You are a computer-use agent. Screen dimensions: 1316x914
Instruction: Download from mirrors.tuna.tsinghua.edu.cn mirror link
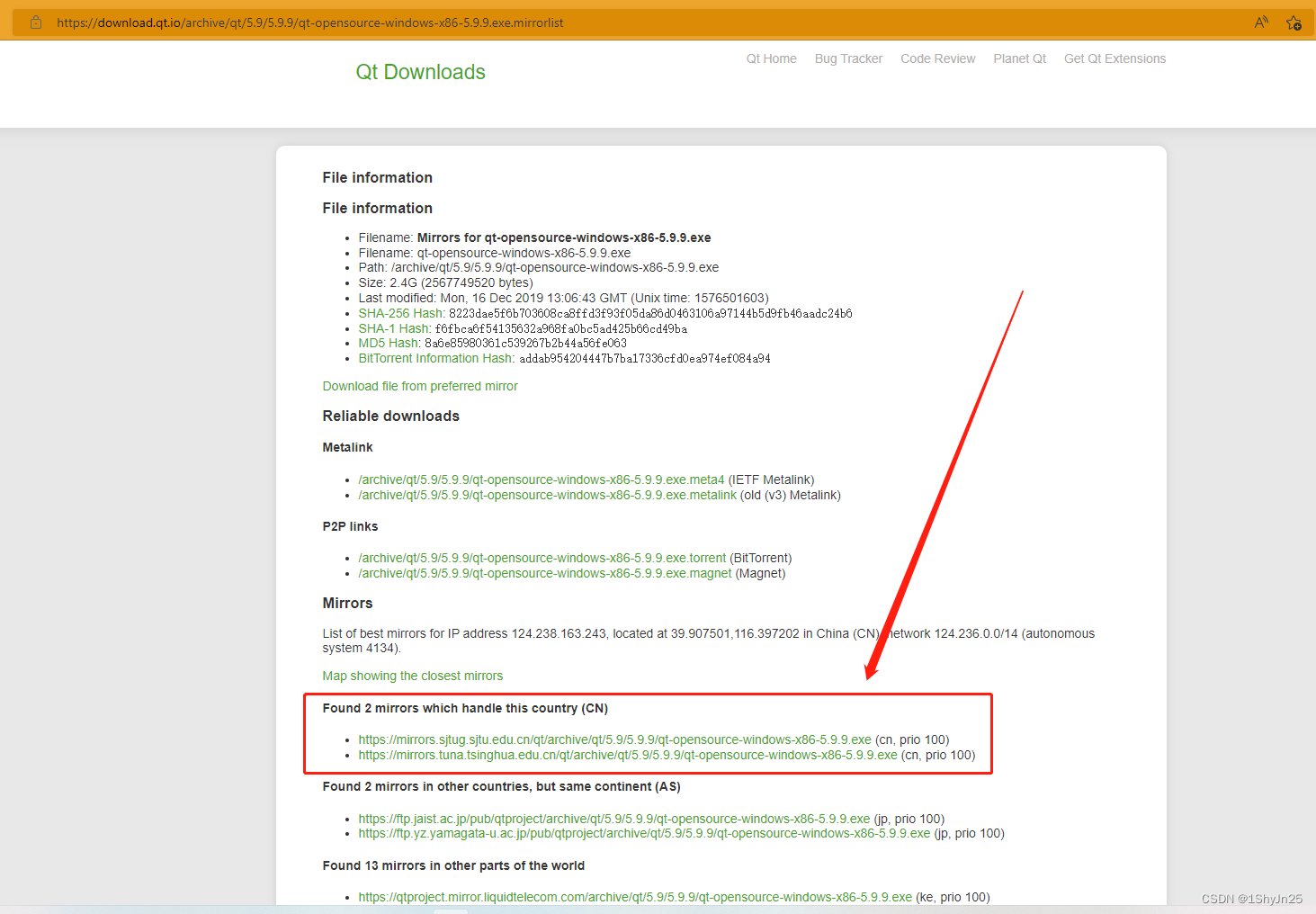coord(628,755)
